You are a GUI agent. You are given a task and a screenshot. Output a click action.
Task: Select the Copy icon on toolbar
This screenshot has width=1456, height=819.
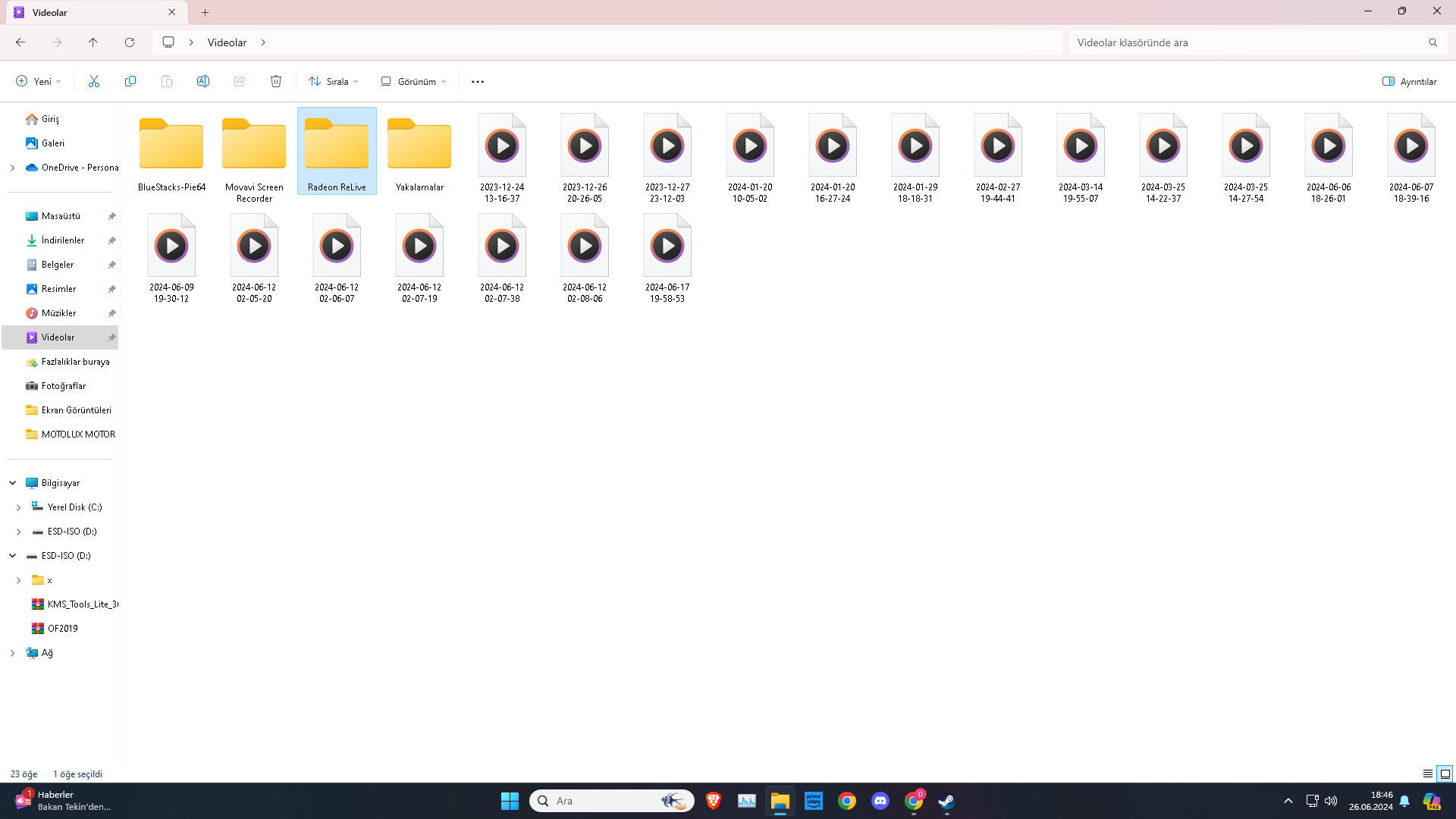(x=130, y=81)
